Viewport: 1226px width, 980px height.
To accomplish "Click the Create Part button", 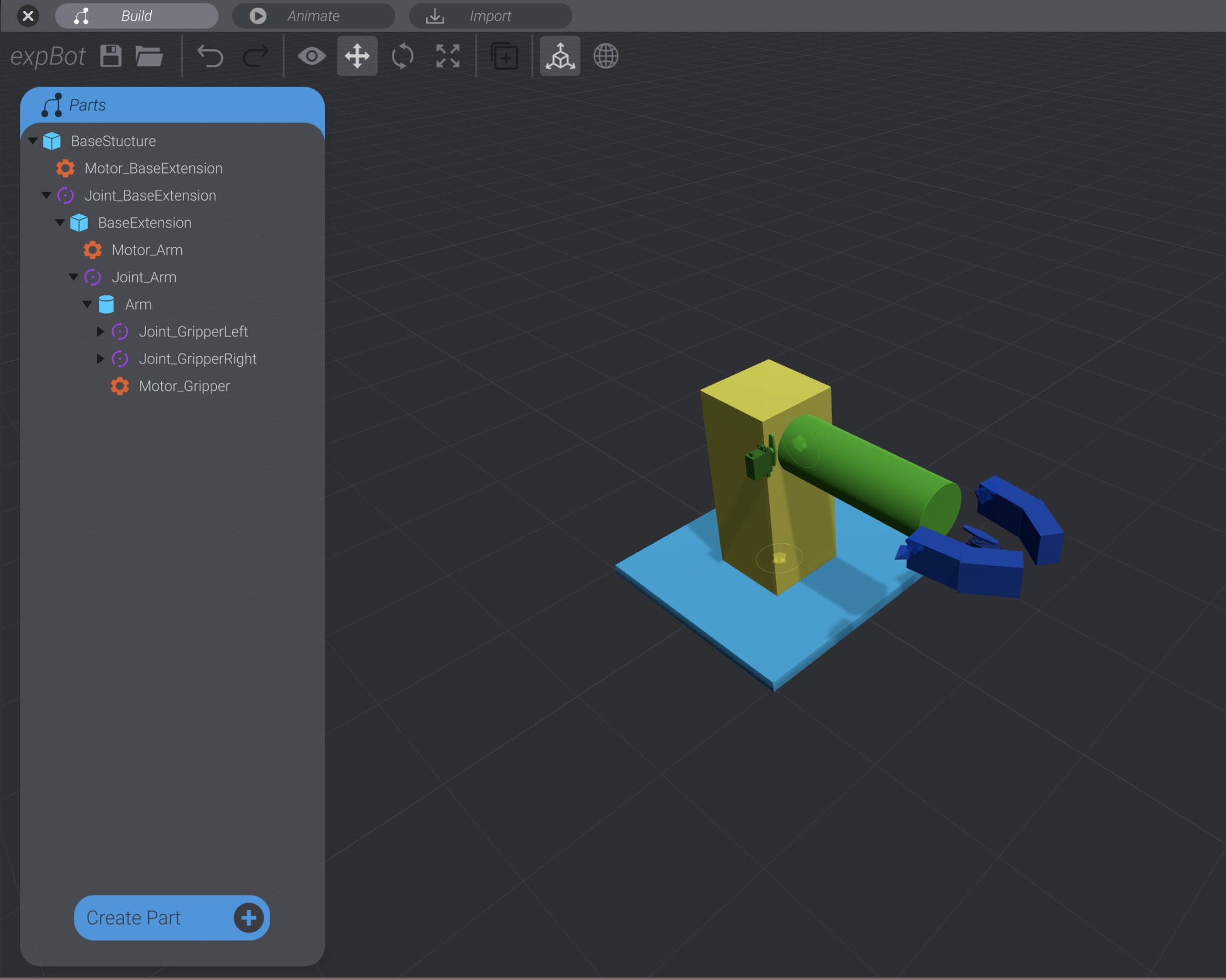I will click(x=171, y=917).
